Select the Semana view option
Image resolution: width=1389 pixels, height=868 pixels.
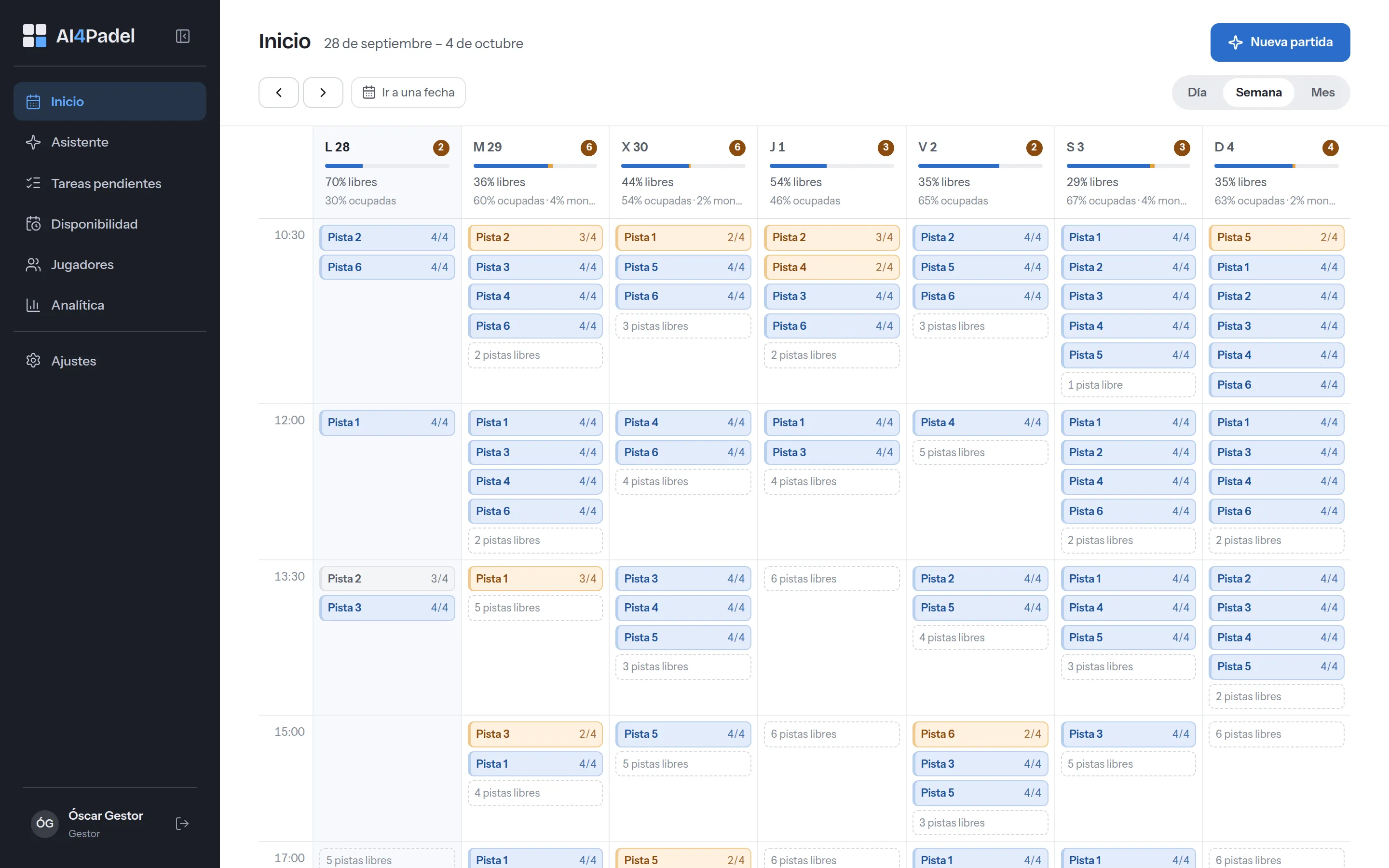click(1258, 93)
